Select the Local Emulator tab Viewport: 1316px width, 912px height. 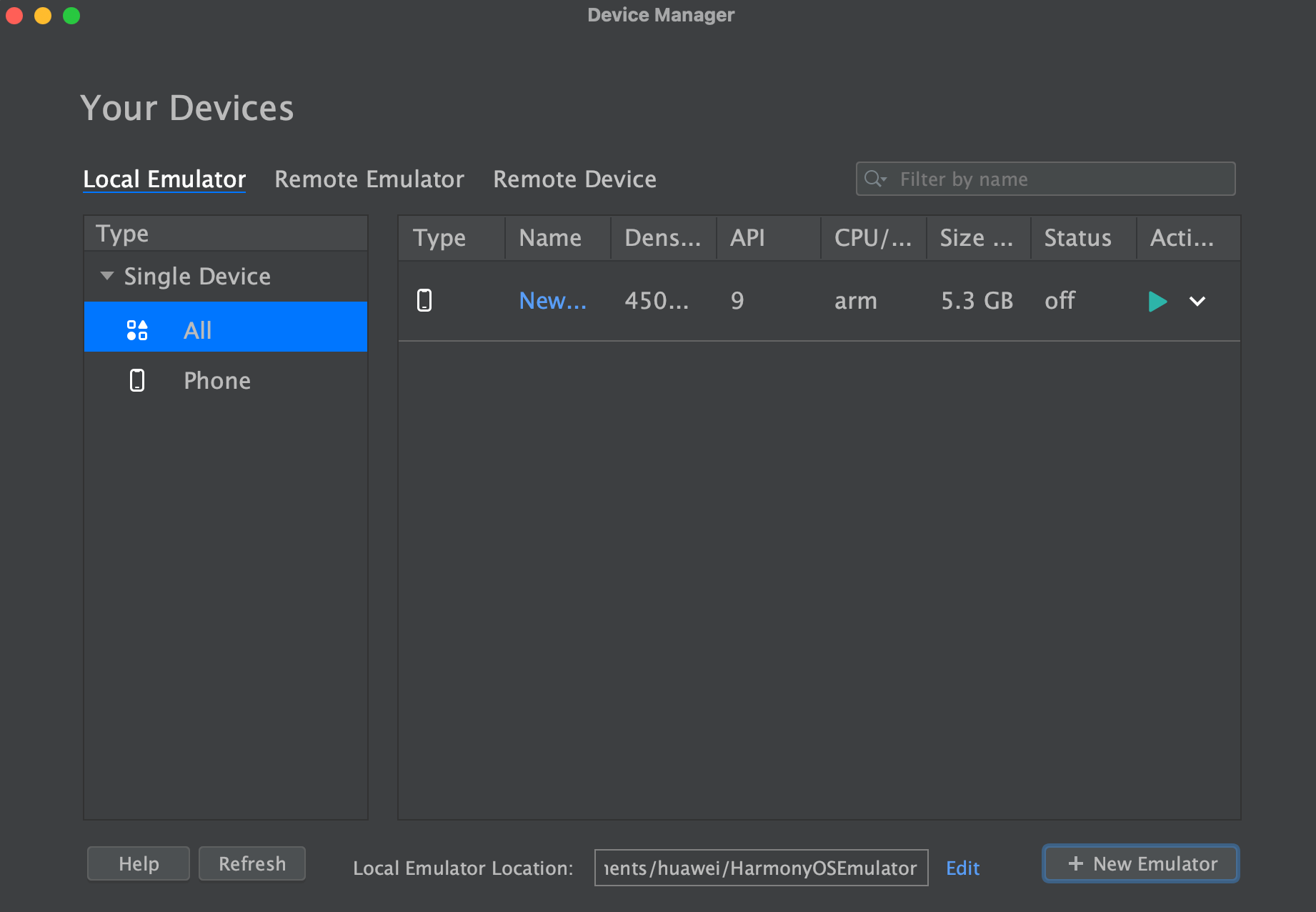tap(164, 179)
